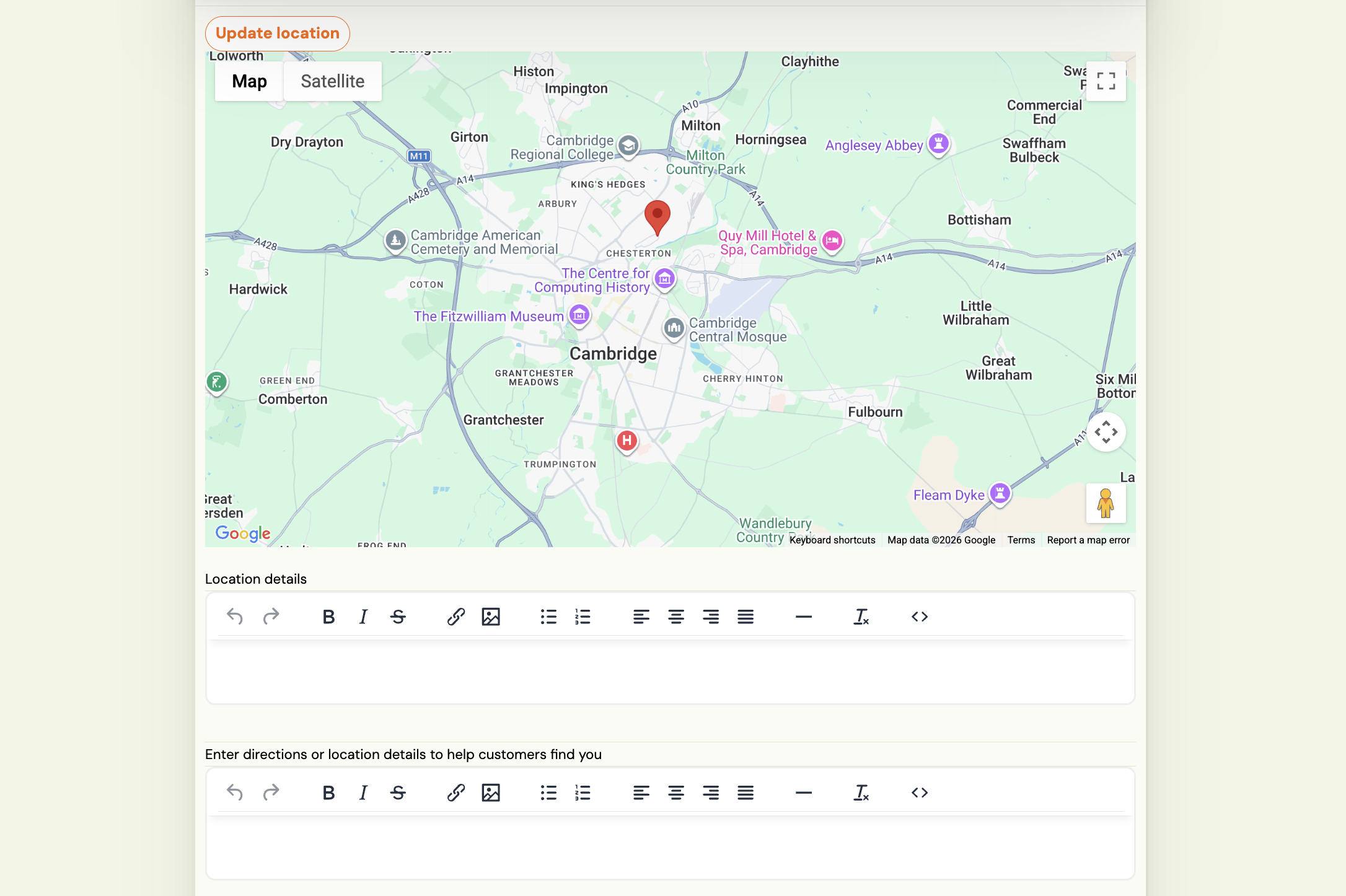1346x896 pixels.
Task: Click the Update location button
Action: click(x=277, y=33)
